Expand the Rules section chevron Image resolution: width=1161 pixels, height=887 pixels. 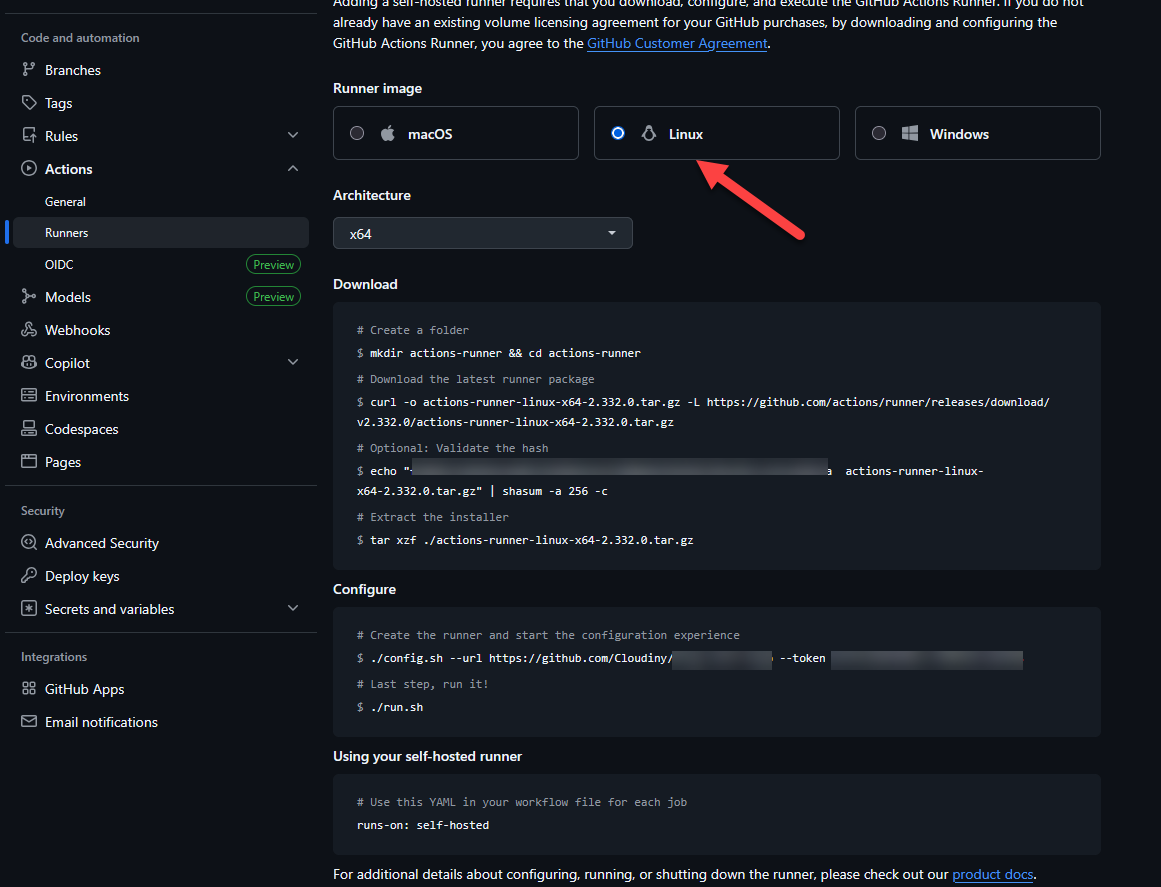tap(293, 136)
